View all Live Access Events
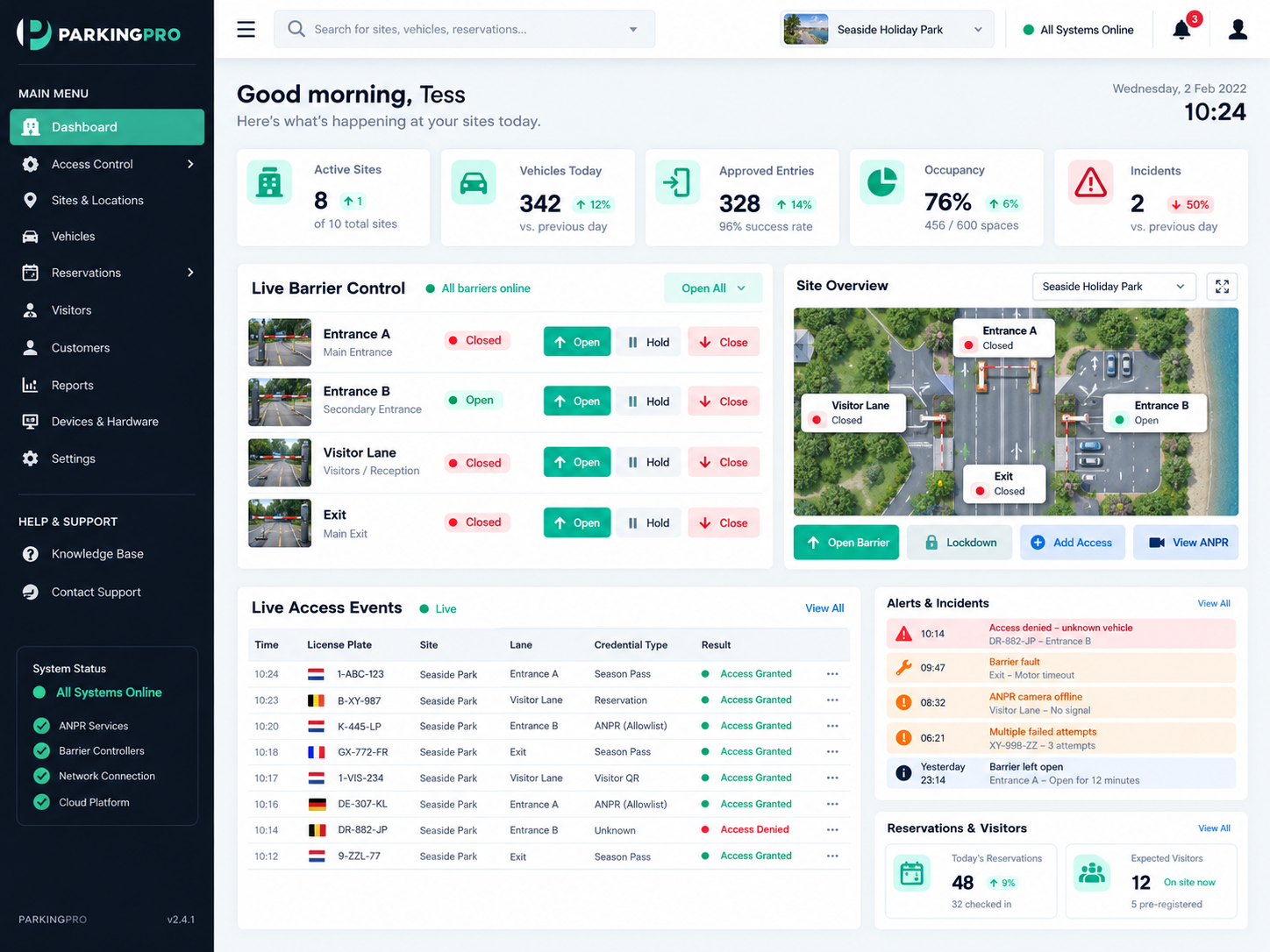1270x952 pixels. pyautogui.click(x=824, y=608)
